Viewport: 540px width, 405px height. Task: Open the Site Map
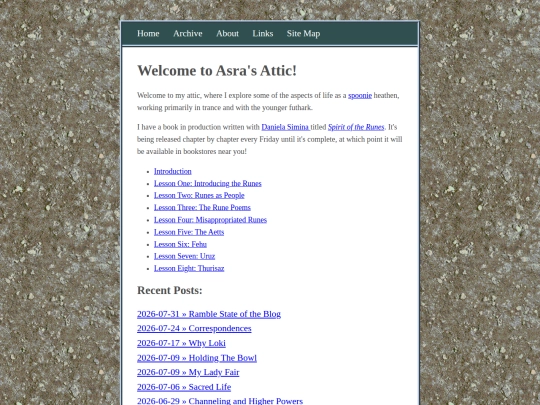click(x=303, y=33)
